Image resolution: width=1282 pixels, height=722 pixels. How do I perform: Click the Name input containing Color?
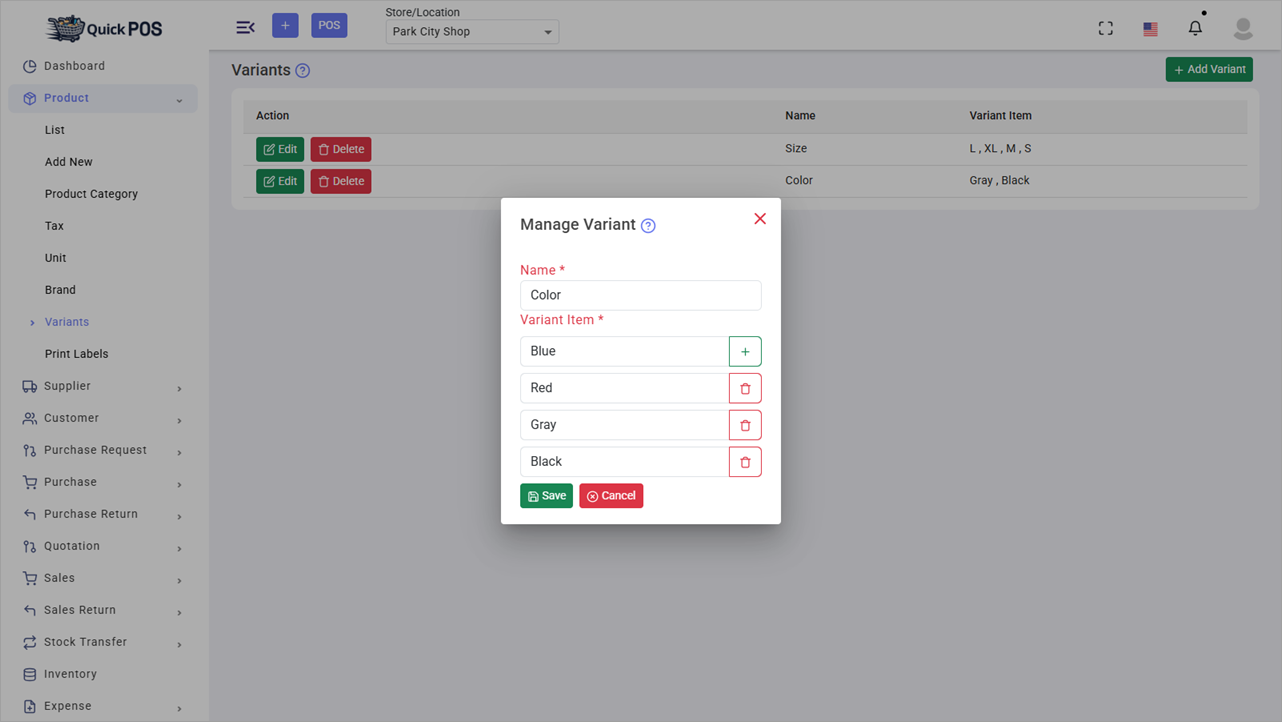click(x=640, y=295)
